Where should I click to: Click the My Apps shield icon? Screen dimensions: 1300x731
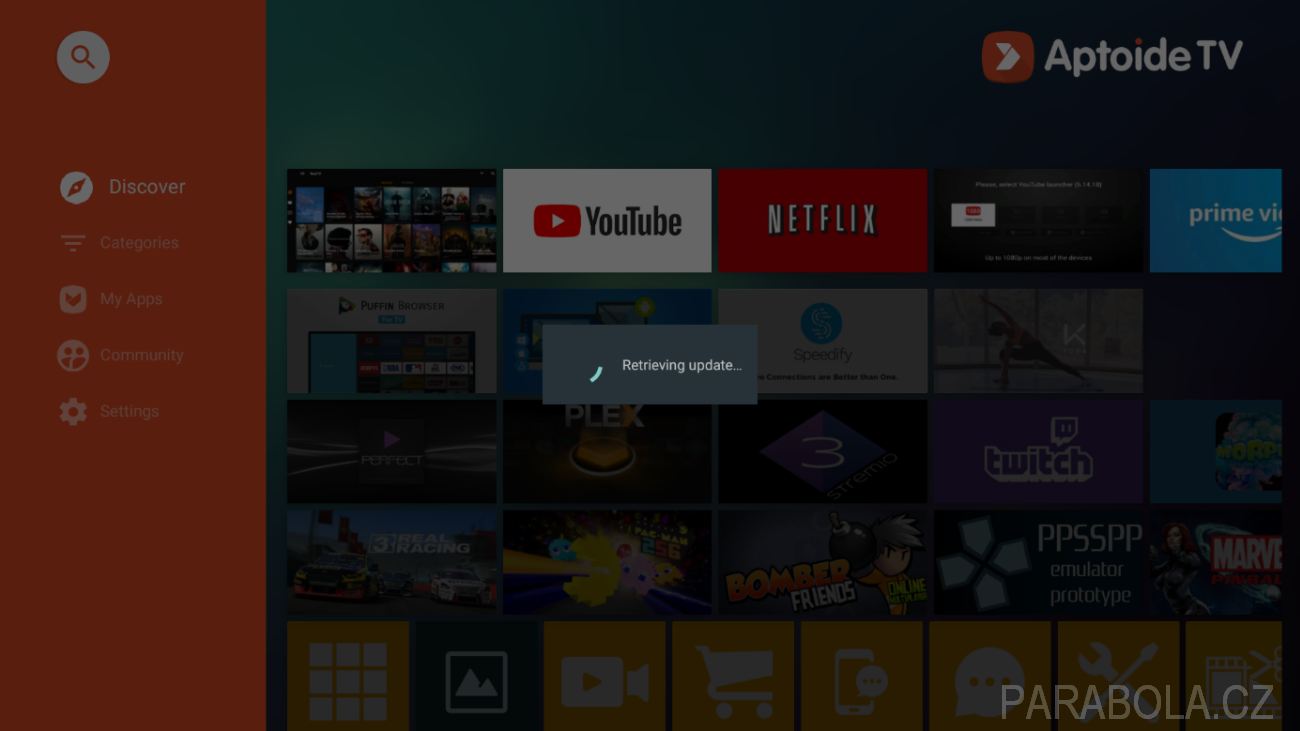point(73,299)
